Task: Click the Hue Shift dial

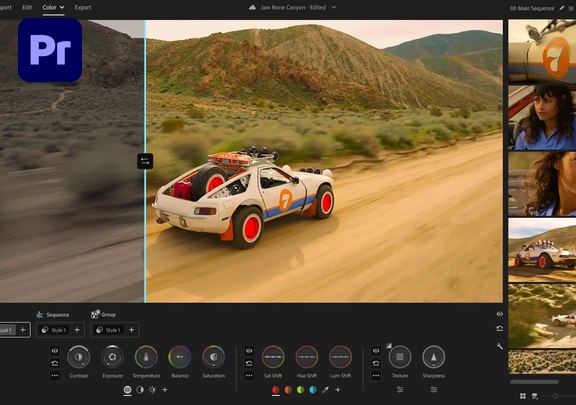Action: click(307, 357)
